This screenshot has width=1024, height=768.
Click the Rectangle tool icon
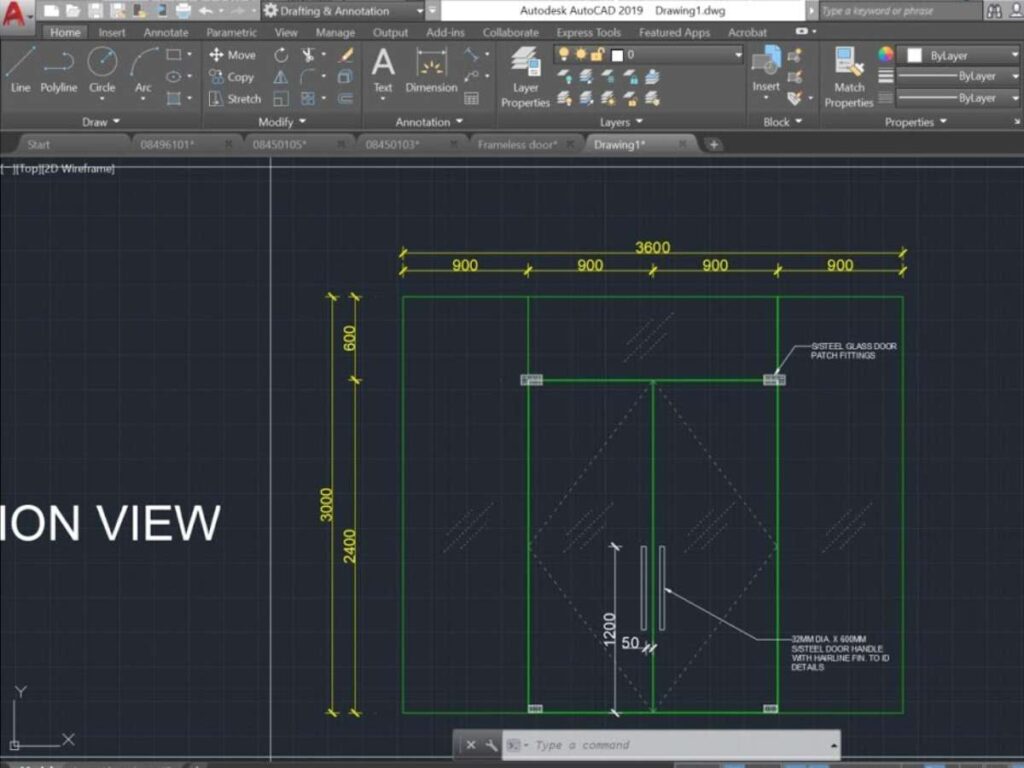pyautogui.click(x=174, y=55)
